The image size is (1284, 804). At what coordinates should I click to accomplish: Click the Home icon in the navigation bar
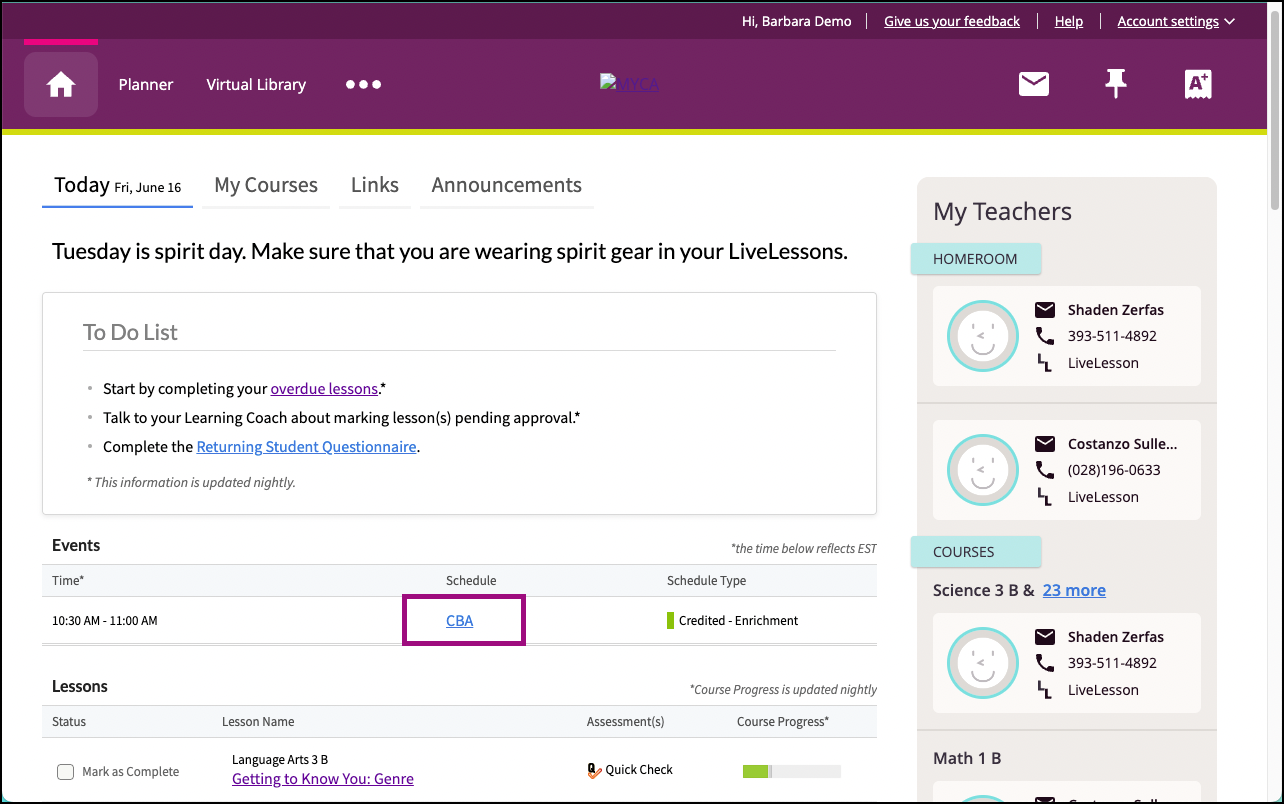click(x=61, y=85)
